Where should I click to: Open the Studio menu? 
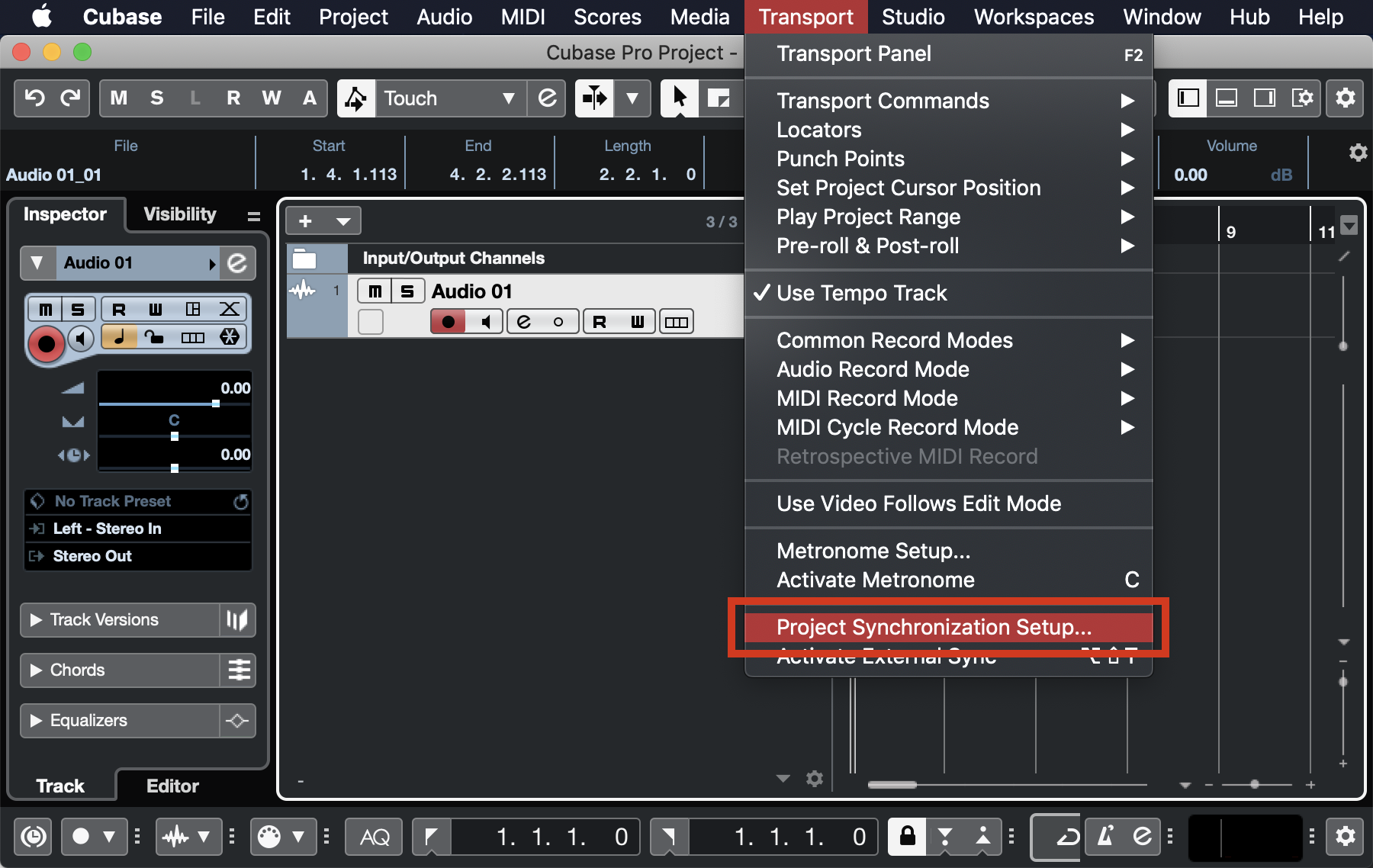913,17
